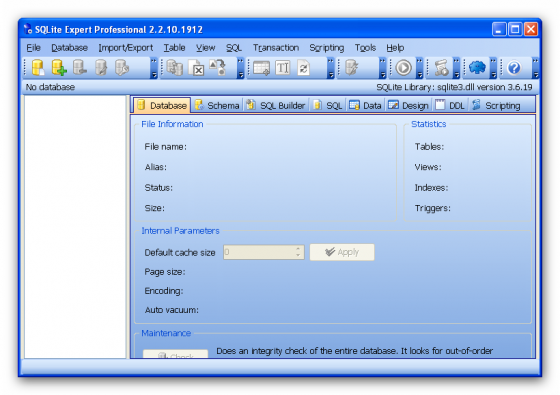Image resolution: width=560 pixels, height=395 pixels.
Task: Click the New Database toolbar icon
Action: click(x=38, y=68)
